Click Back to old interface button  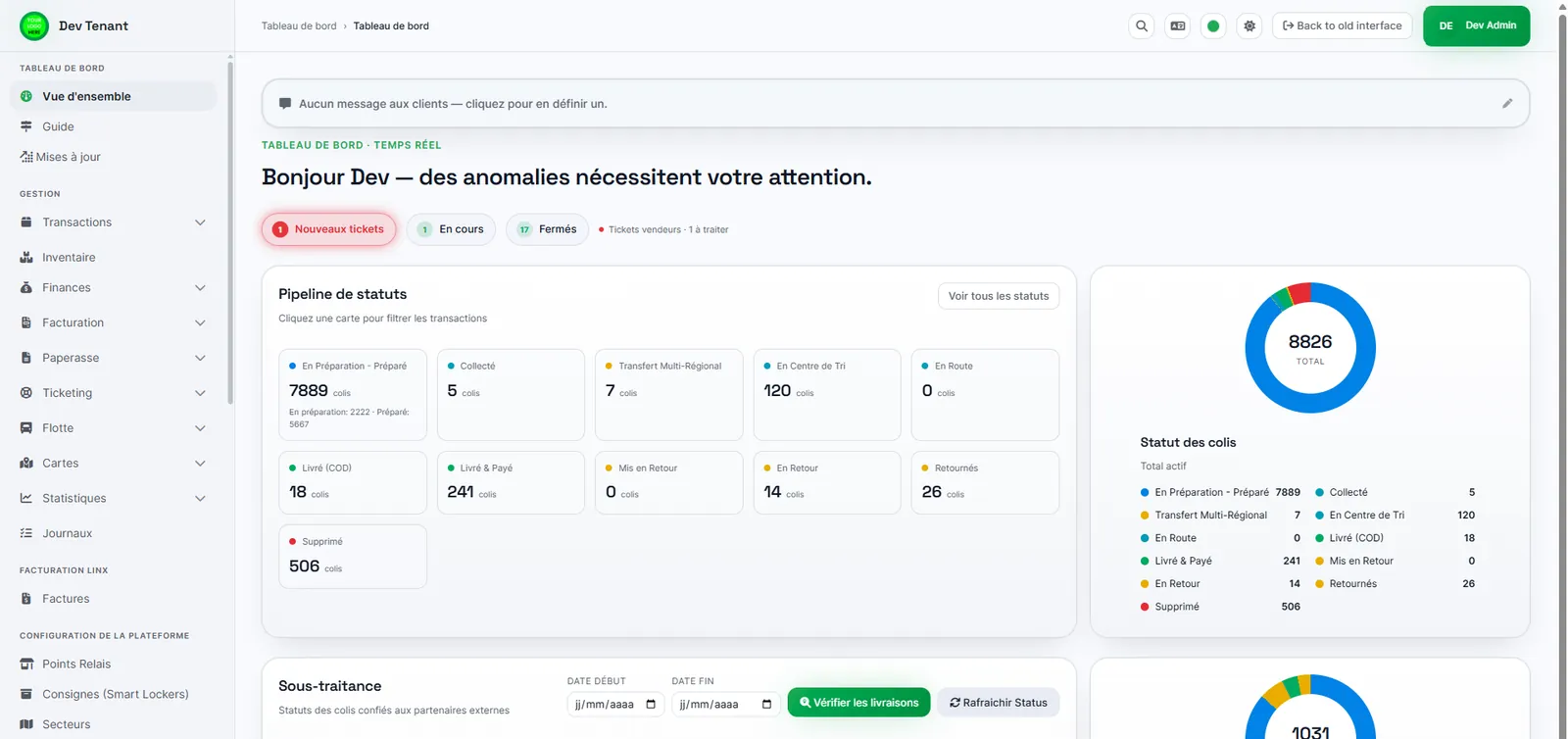(x=1342, y=25)
